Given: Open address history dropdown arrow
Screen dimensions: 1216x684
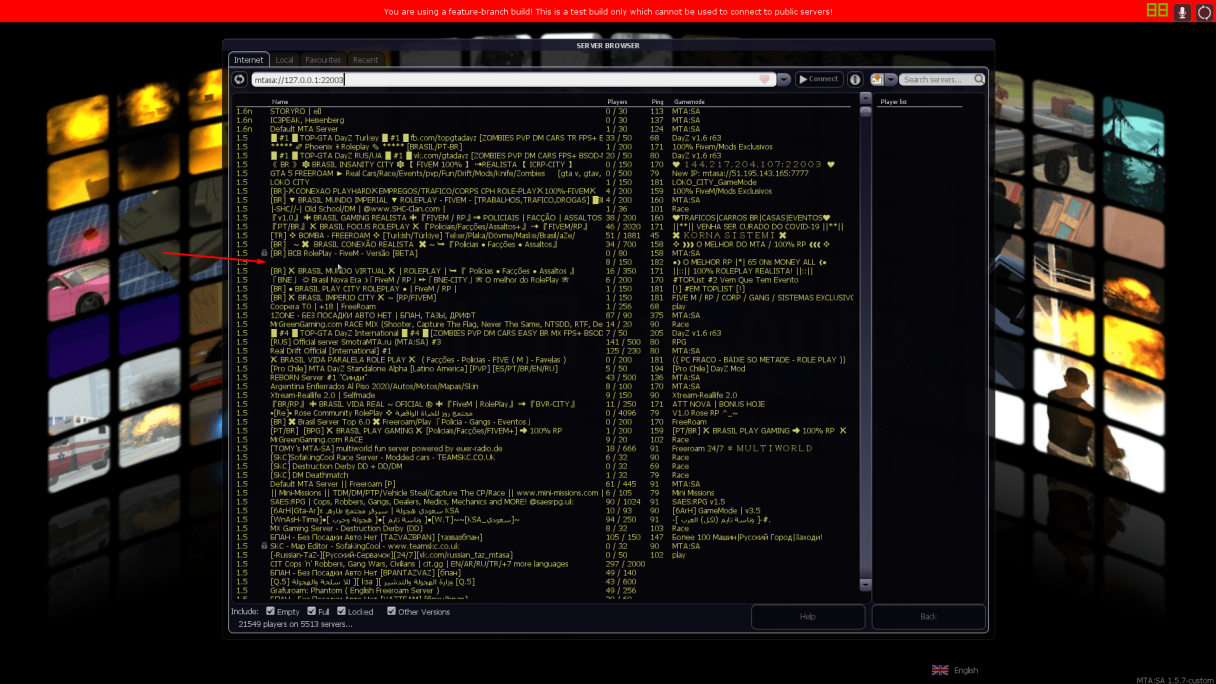Looking at the screenshot, I should coord(784,79).
